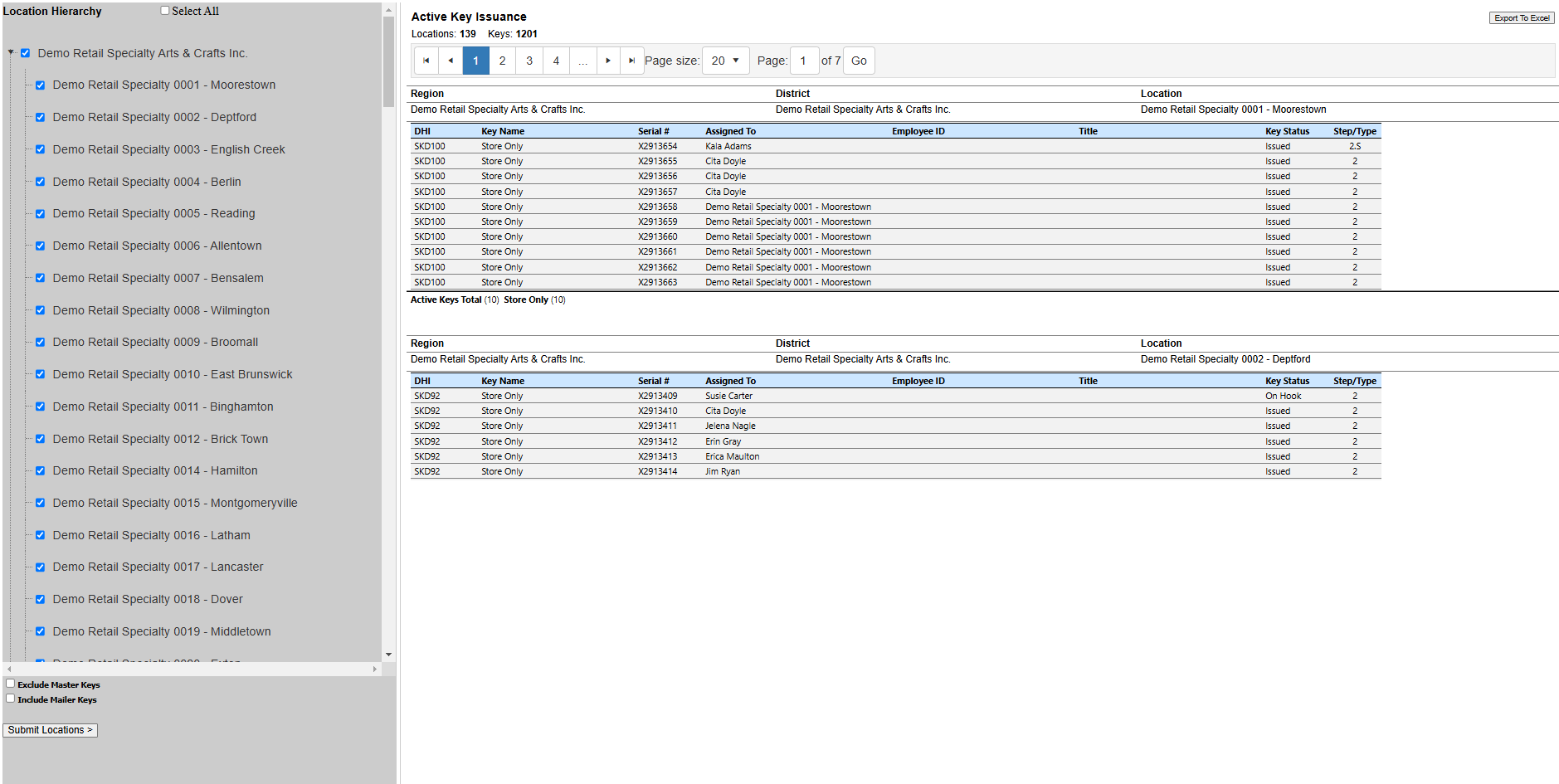
Task: Click Active Keys Total summary
Action: coord(455,299)
